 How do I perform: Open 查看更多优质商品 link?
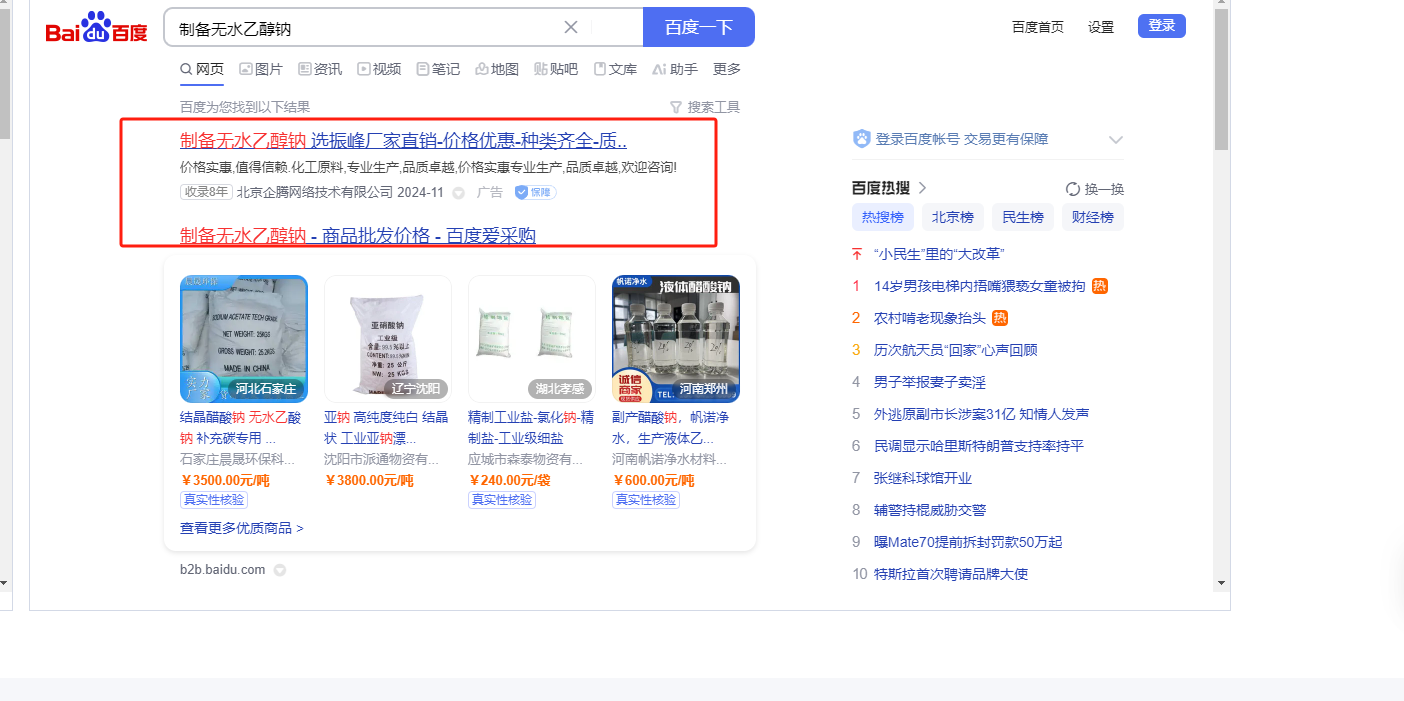(x=242, y=528)
